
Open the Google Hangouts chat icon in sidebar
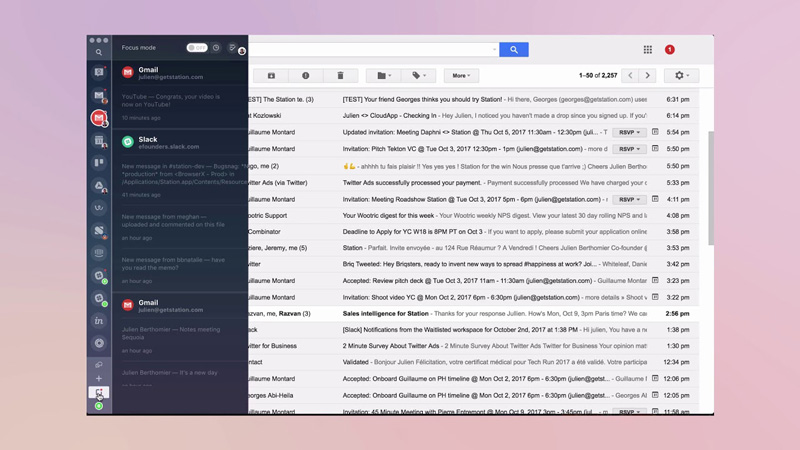pyautogui.click(x=99, y=72)
